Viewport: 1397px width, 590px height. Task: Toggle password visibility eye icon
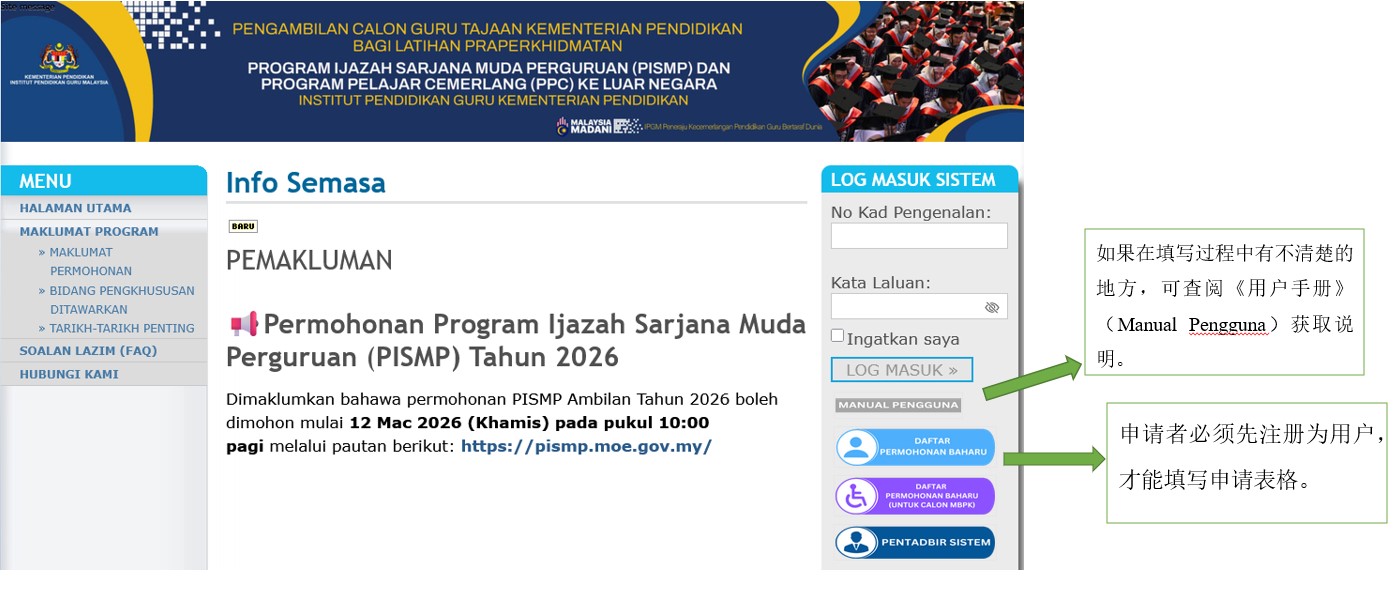click(991, 308)
